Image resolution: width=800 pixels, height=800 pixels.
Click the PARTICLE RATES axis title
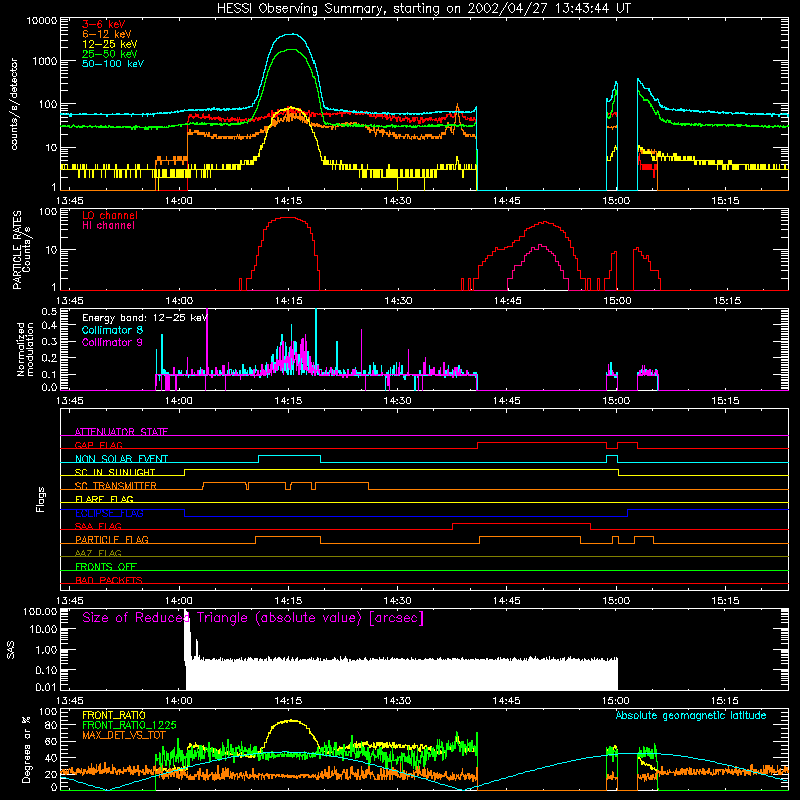[21, 250]
